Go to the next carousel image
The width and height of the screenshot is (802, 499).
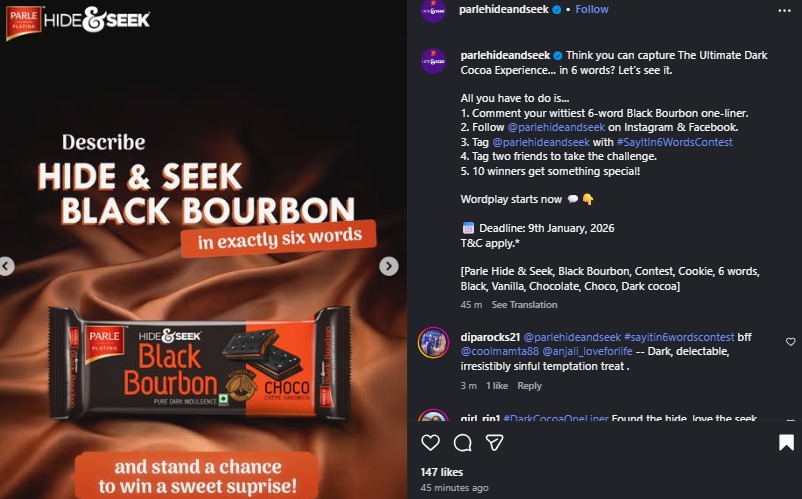coord(389,266)
